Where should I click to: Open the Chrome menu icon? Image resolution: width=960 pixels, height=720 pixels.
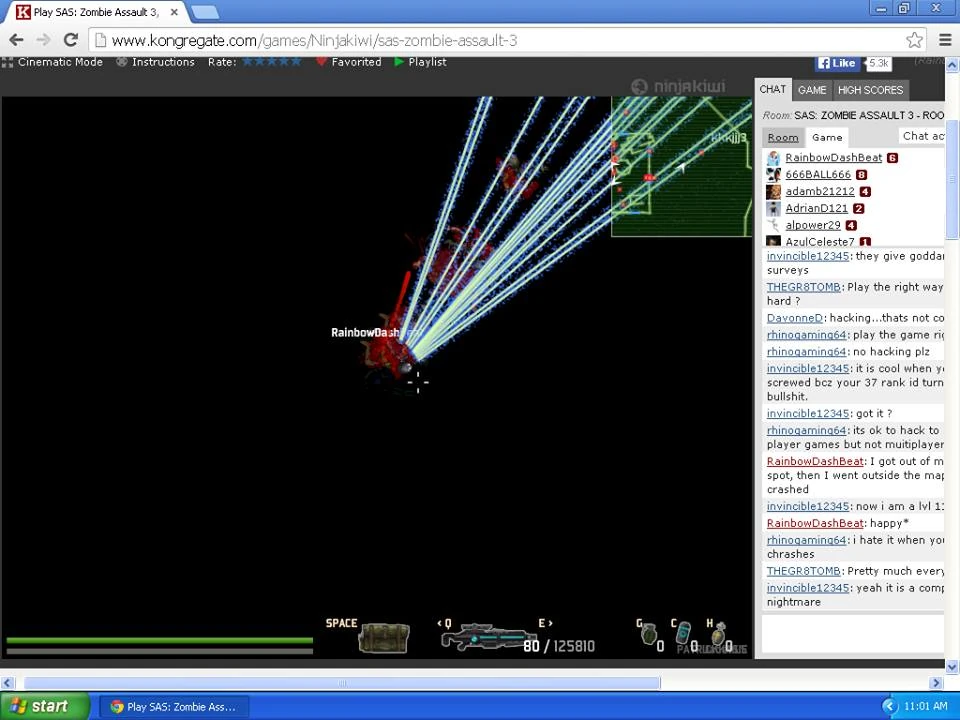click(945, 40)
